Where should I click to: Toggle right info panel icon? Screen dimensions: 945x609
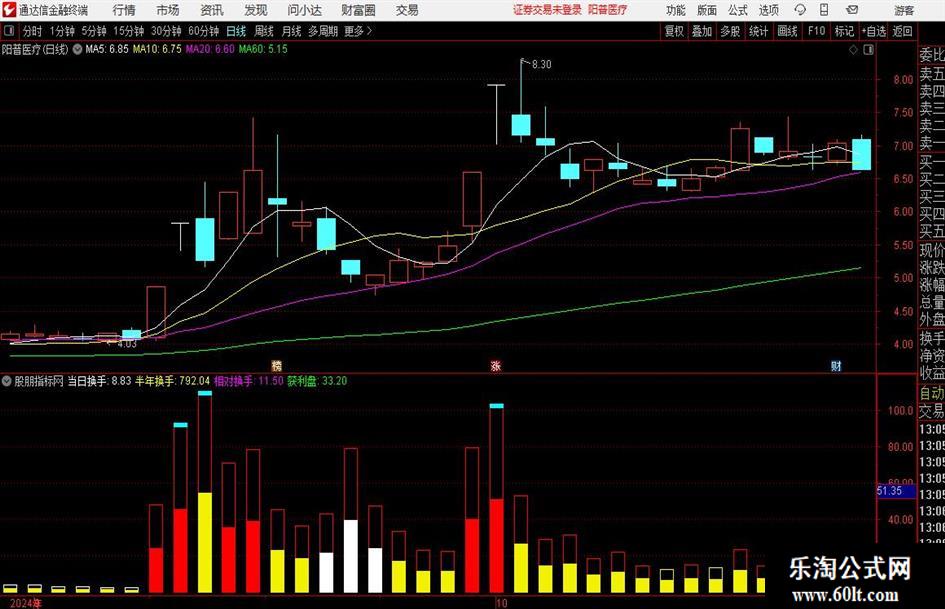click(x=868, y=50)
